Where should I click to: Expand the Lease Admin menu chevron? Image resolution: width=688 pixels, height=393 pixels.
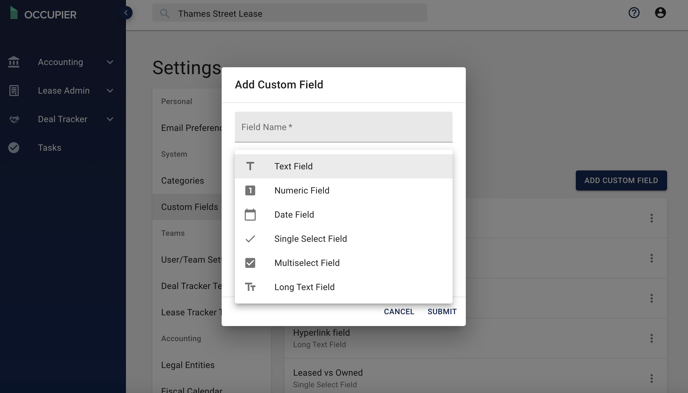tap(110, 91)
